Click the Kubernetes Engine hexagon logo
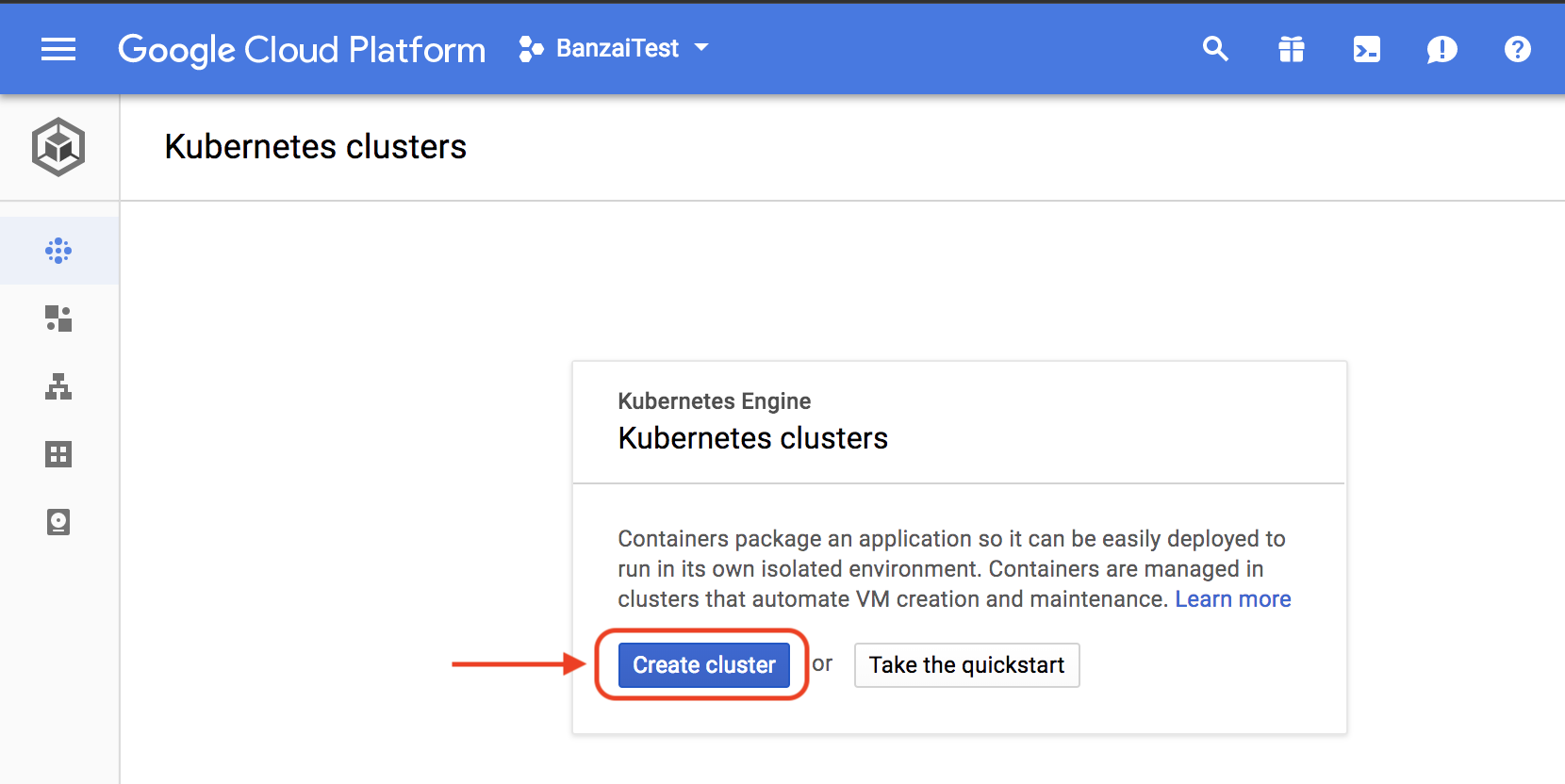 pyautogui.click(x=58, y=147)
